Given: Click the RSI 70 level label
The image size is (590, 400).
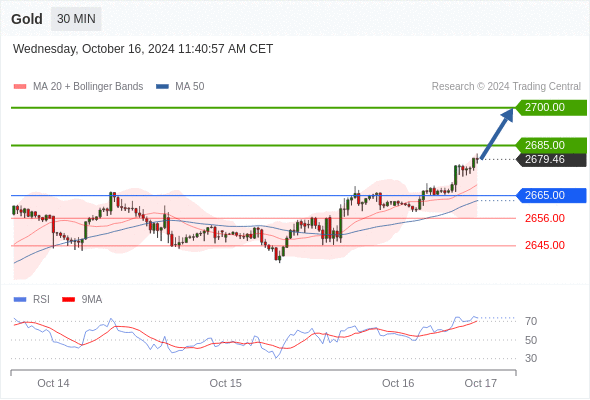Looking at the screenshot, I should click(531, 321).
